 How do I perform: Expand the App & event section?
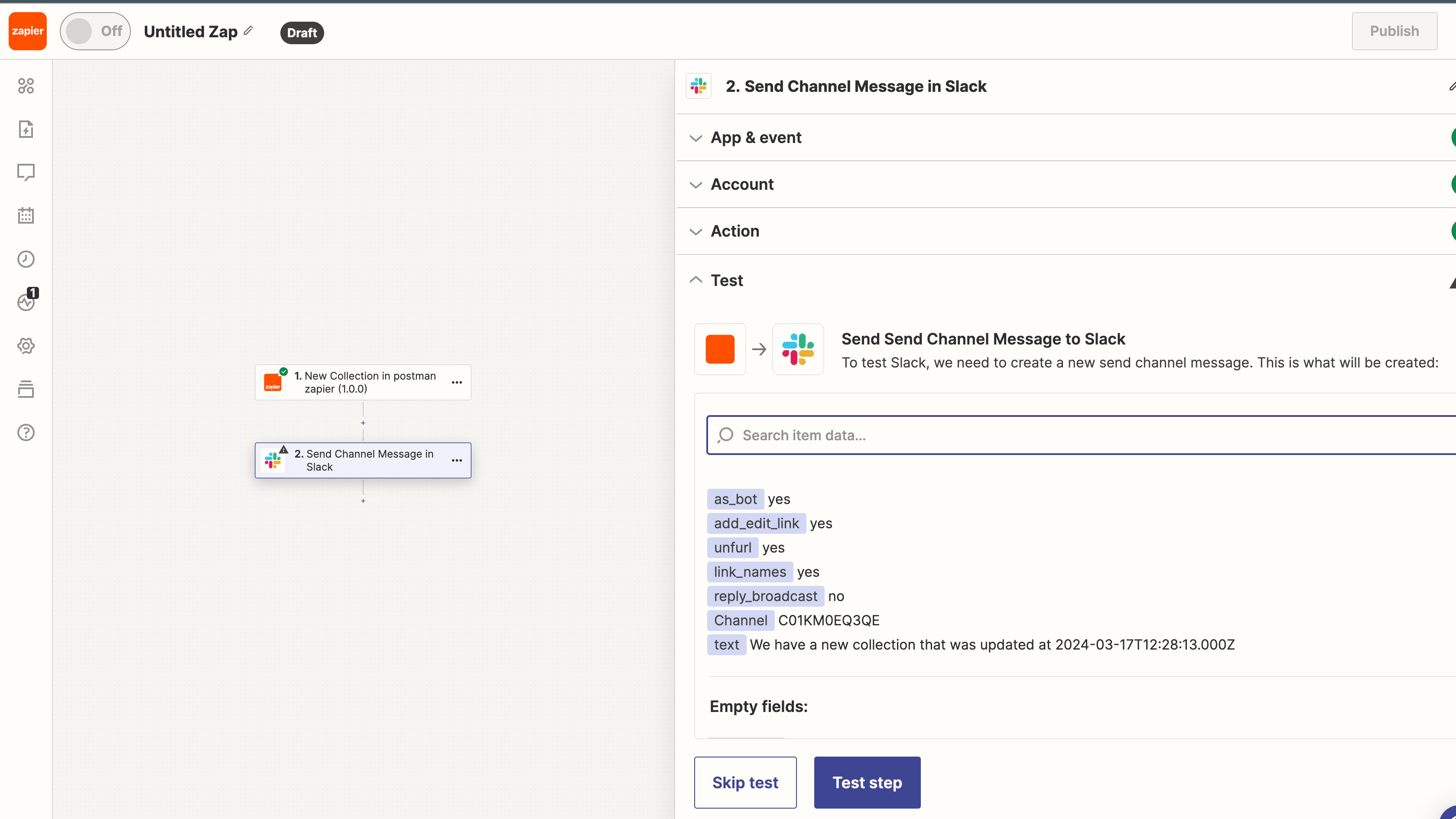coord(756,137)
